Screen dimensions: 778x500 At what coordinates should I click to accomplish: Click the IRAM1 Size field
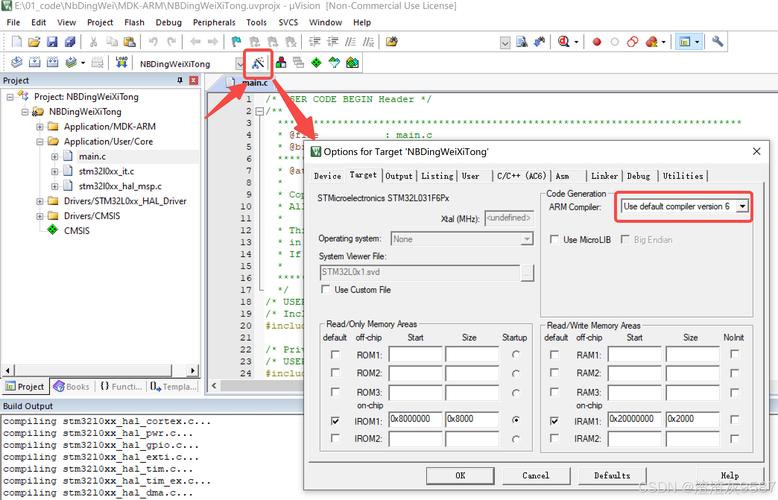[692, 420]
